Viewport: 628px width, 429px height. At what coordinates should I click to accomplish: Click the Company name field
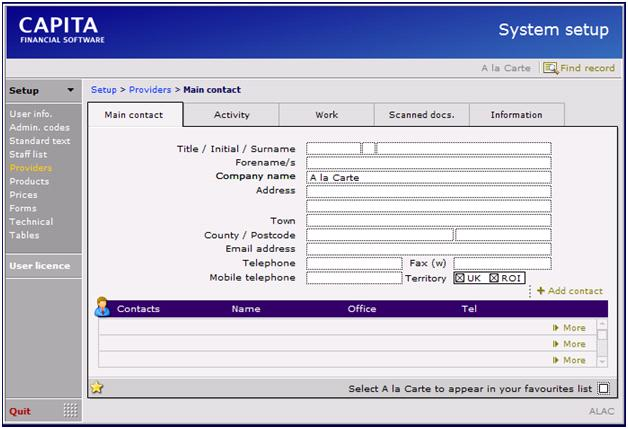(x=429, y=177)
